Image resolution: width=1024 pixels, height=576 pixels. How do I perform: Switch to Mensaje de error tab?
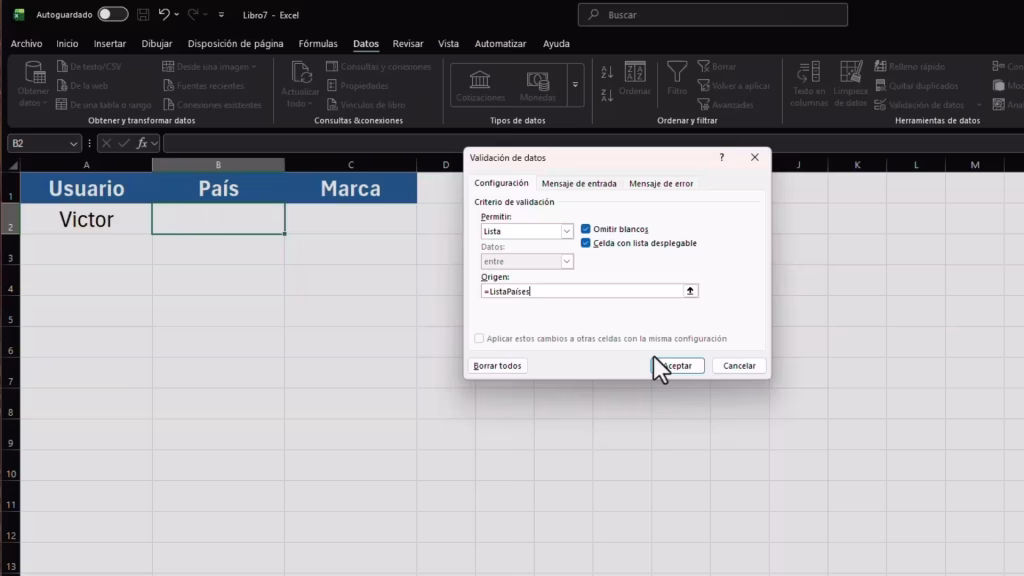click(661, 184)
